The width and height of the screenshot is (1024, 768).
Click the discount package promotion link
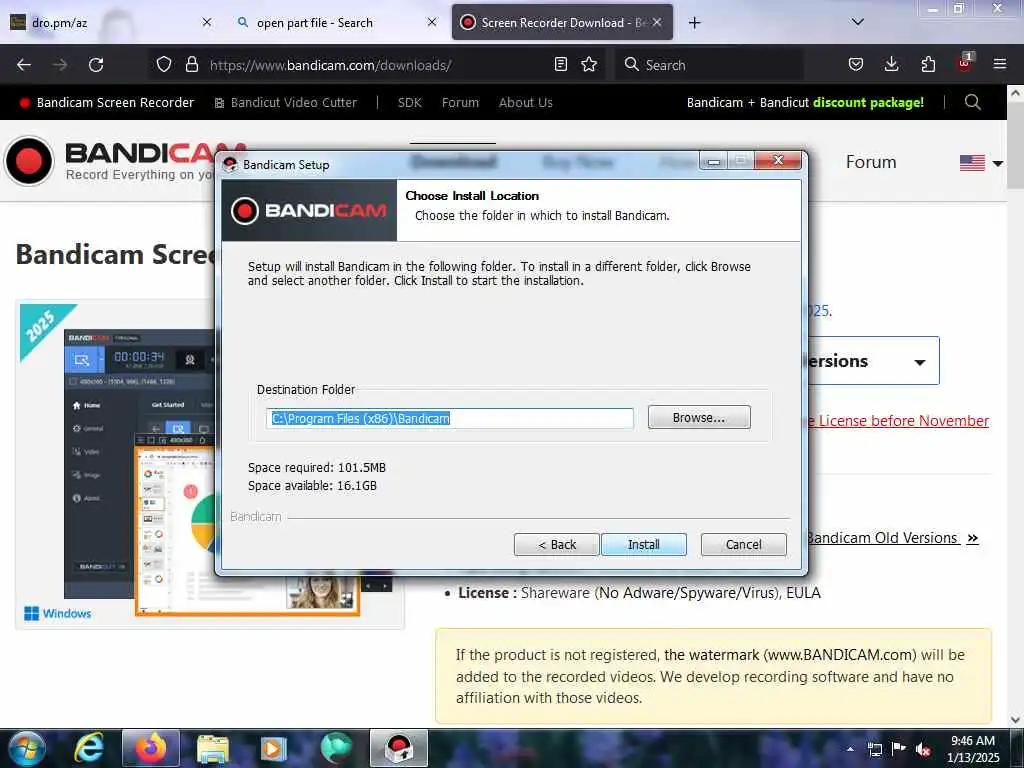click(805, 103)
